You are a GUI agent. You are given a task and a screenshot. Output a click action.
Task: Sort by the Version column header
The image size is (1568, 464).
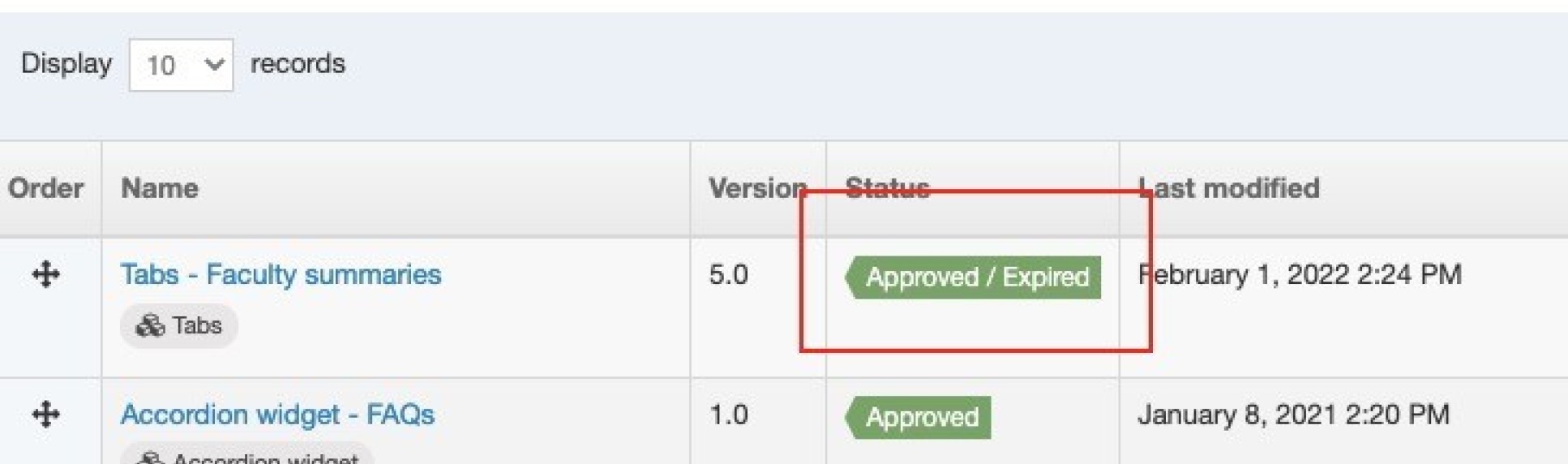click(x=756, y=188)
